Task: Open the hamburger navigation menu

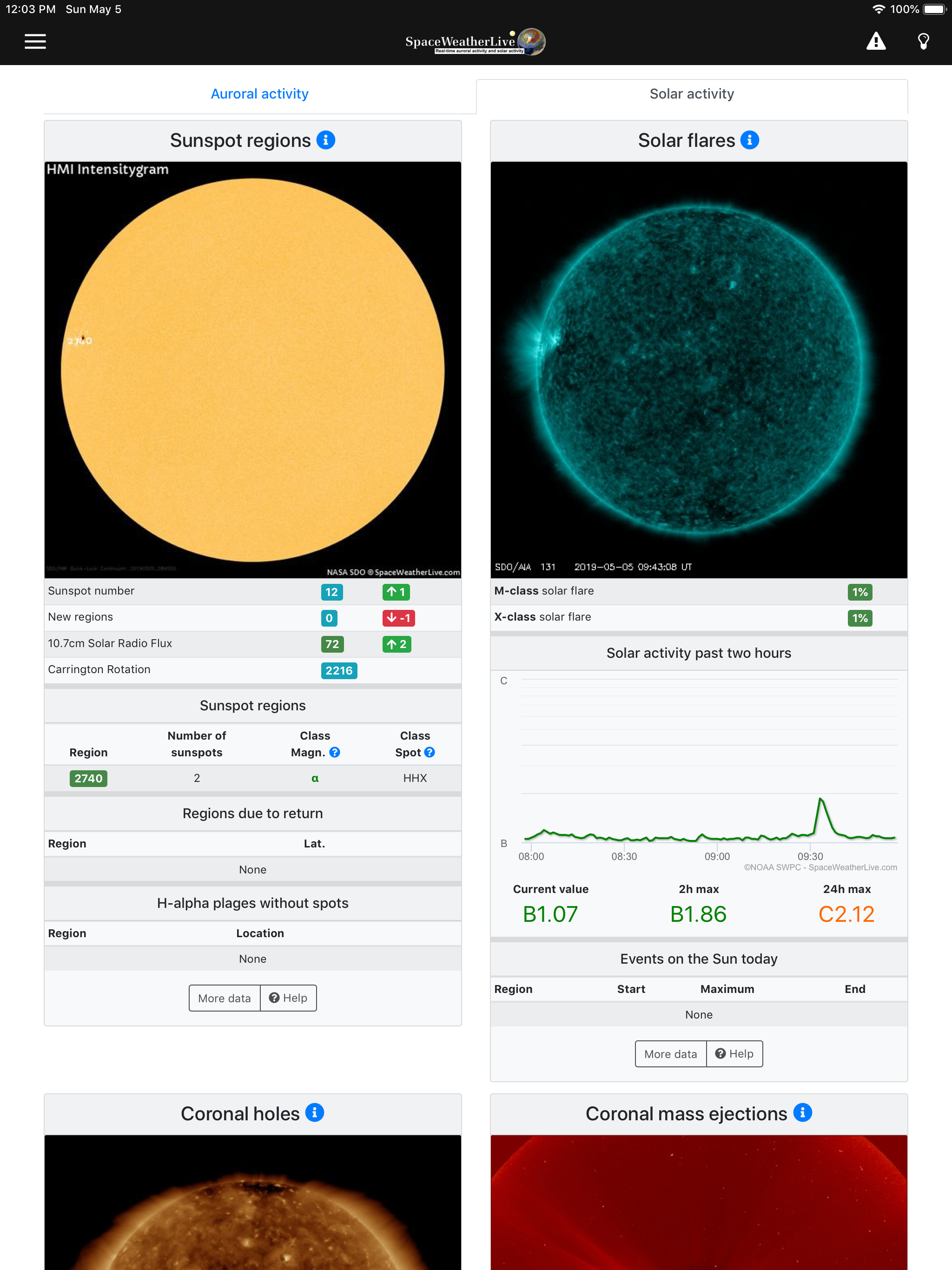Action: click(x=35, y=41)
